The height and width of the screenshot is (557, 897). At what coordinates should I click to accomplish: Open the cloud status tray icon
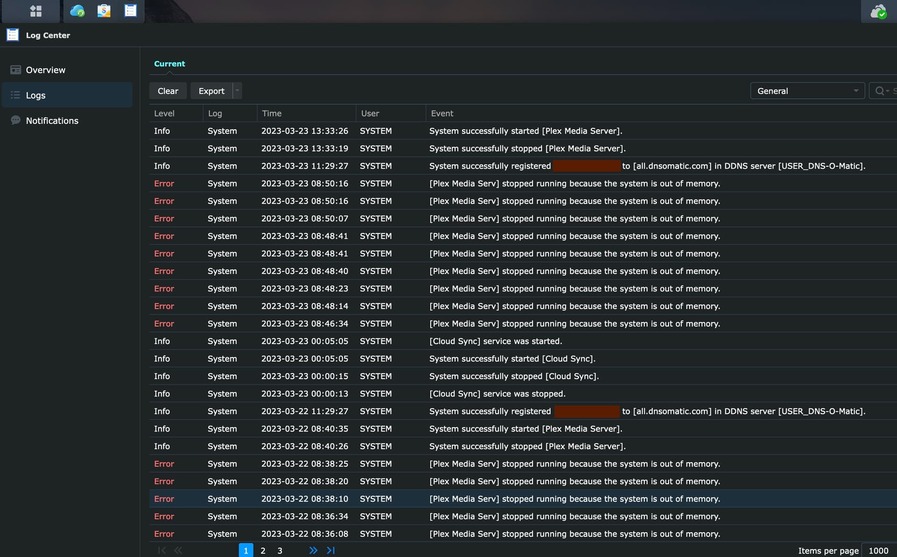coord(878,11)
